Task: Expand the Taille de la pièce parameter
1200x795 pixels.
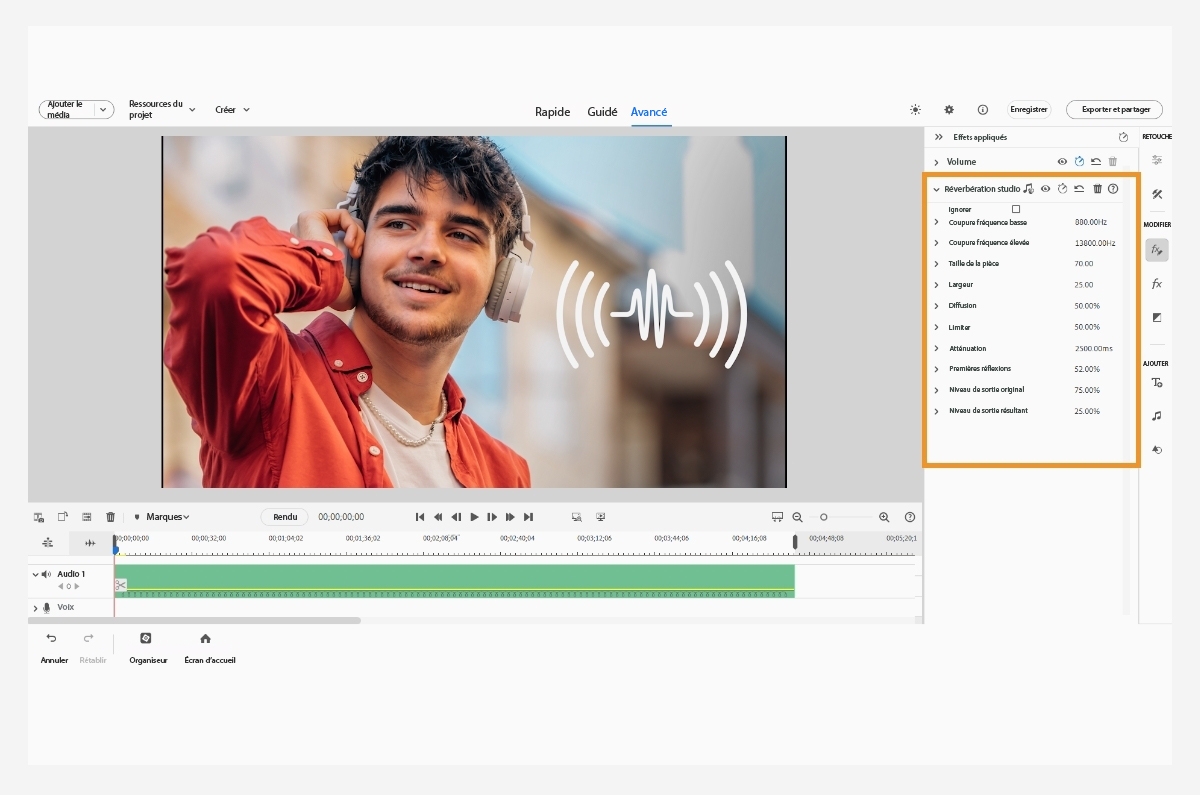Action: [x=937, y=264]
